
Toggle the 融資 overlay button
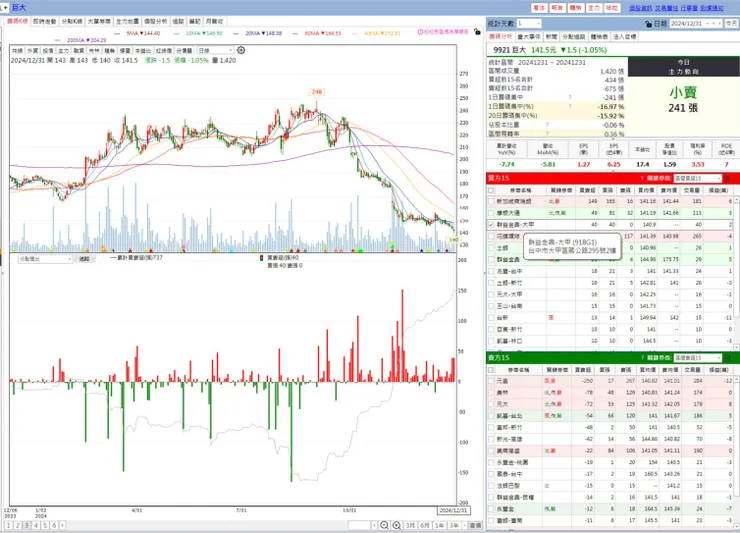pyautogui.click(x=78, y=51)
